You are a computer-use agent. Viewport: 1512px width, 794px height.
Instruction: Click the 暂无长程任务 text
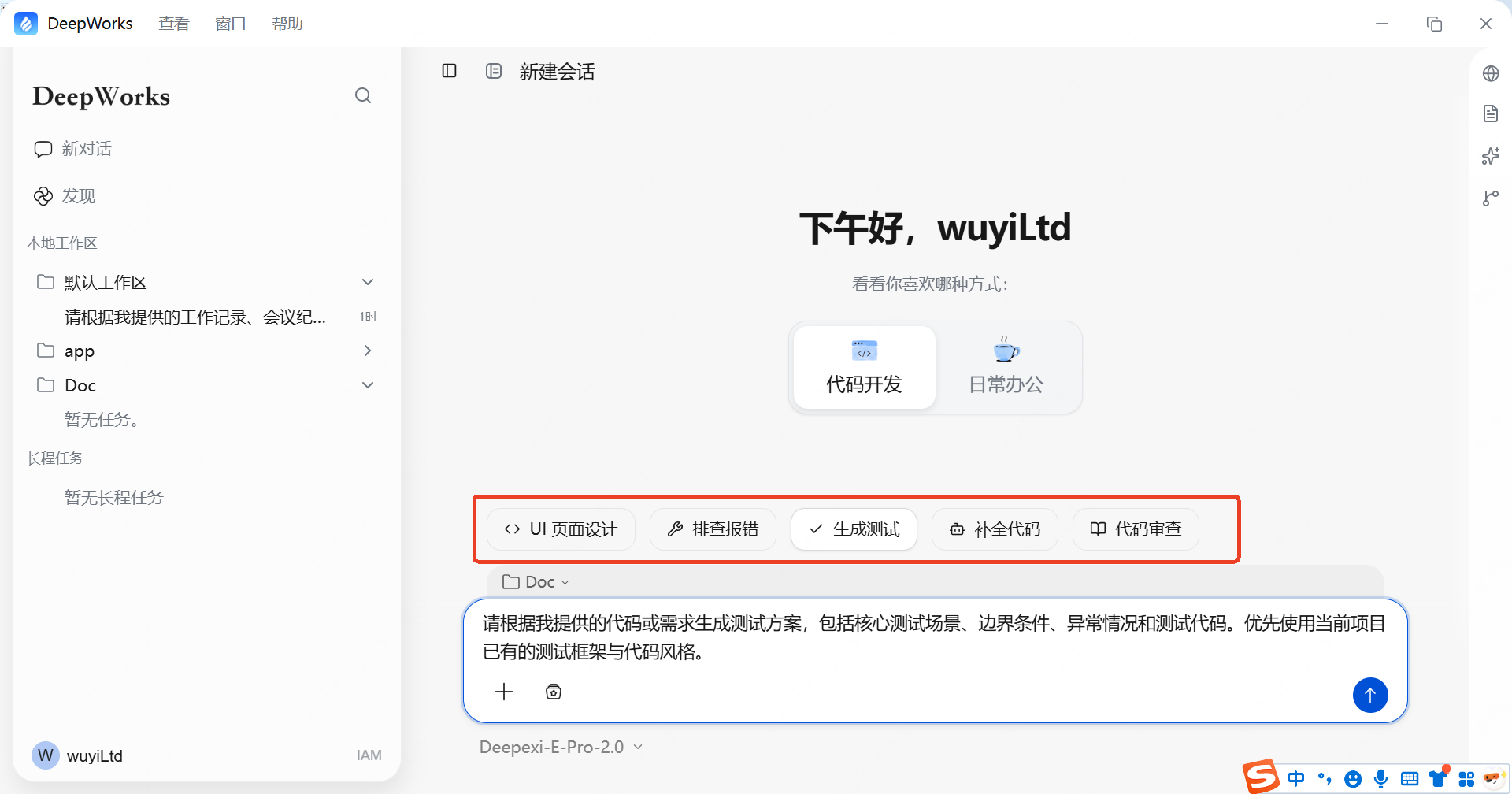pyautogui.click(x=114, y=497)
